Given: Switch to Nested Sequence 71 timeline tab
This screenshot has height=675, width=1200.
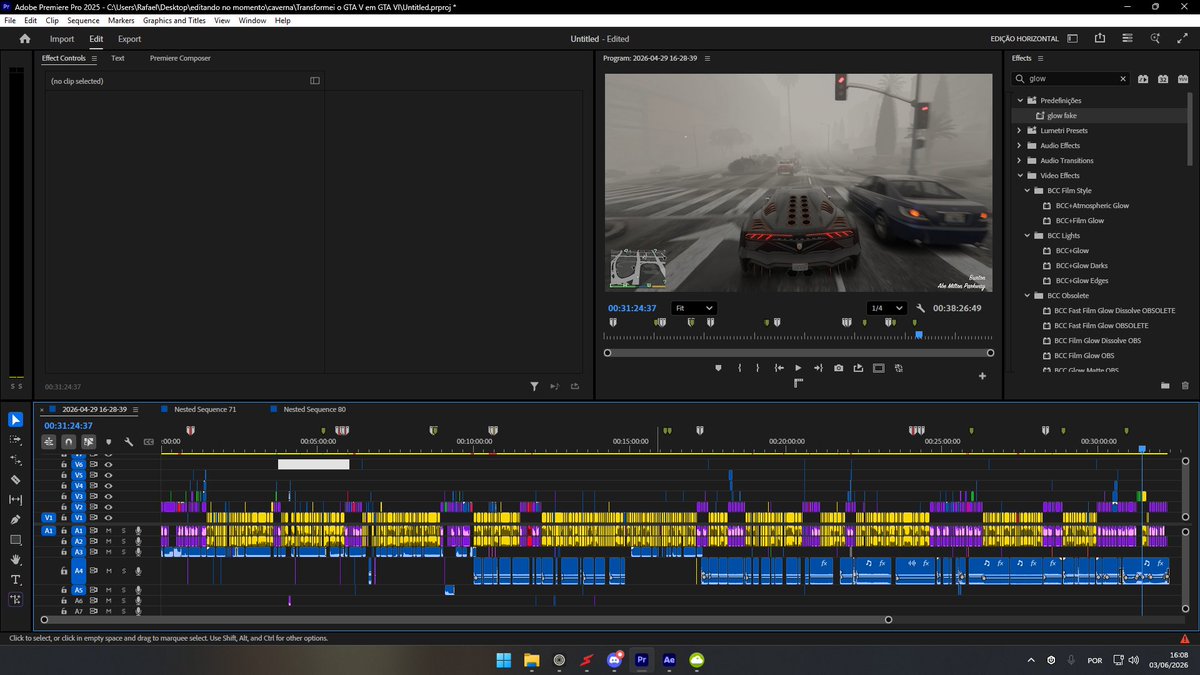Looking at the screenshot, I should [205, 409].
